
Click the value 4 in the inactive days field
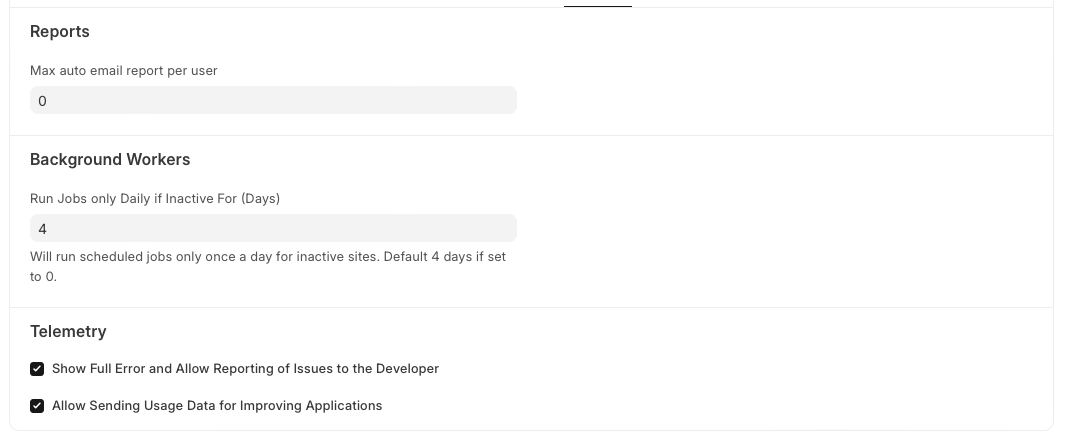click(42, 229)
